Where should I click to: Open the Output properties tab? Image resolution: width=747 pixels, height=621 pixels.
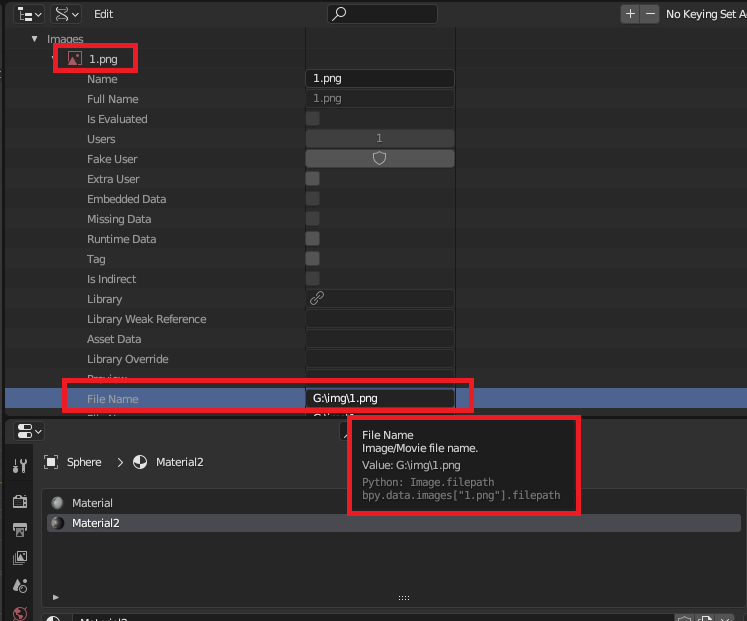(20, 530)
